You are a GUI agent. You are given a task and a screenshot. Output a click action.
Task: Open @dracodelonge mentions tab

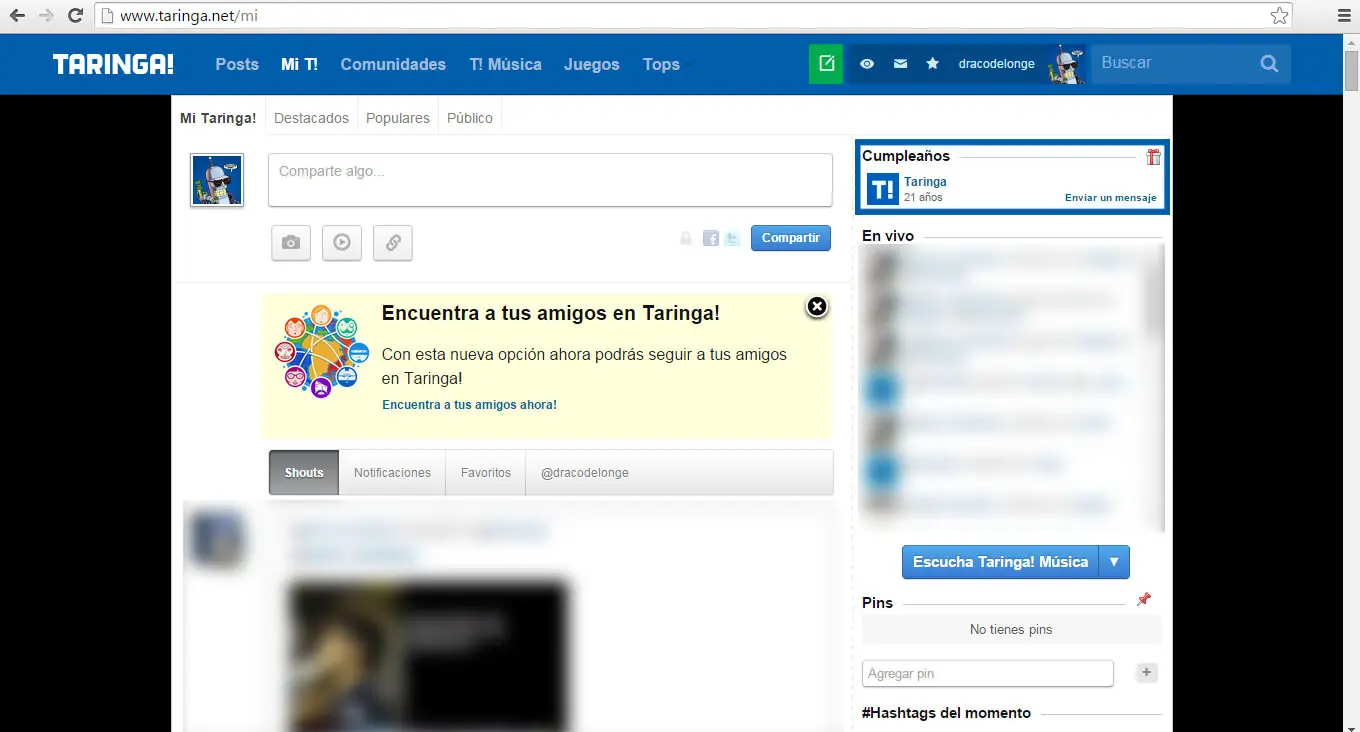585,473
